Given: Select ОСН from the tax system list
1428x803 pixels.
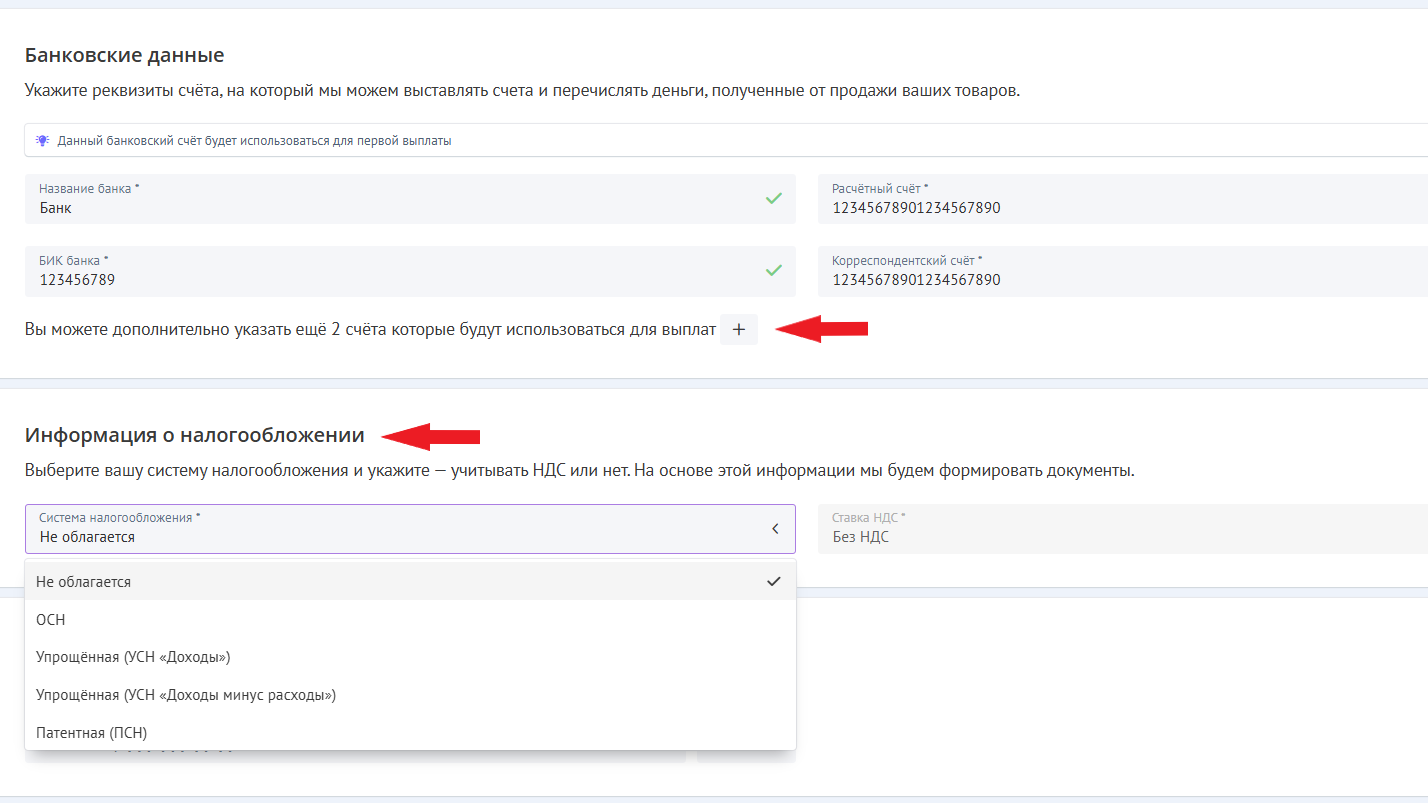Looking at the screenshot, I should pyautogui.click(x=51, y=620).
